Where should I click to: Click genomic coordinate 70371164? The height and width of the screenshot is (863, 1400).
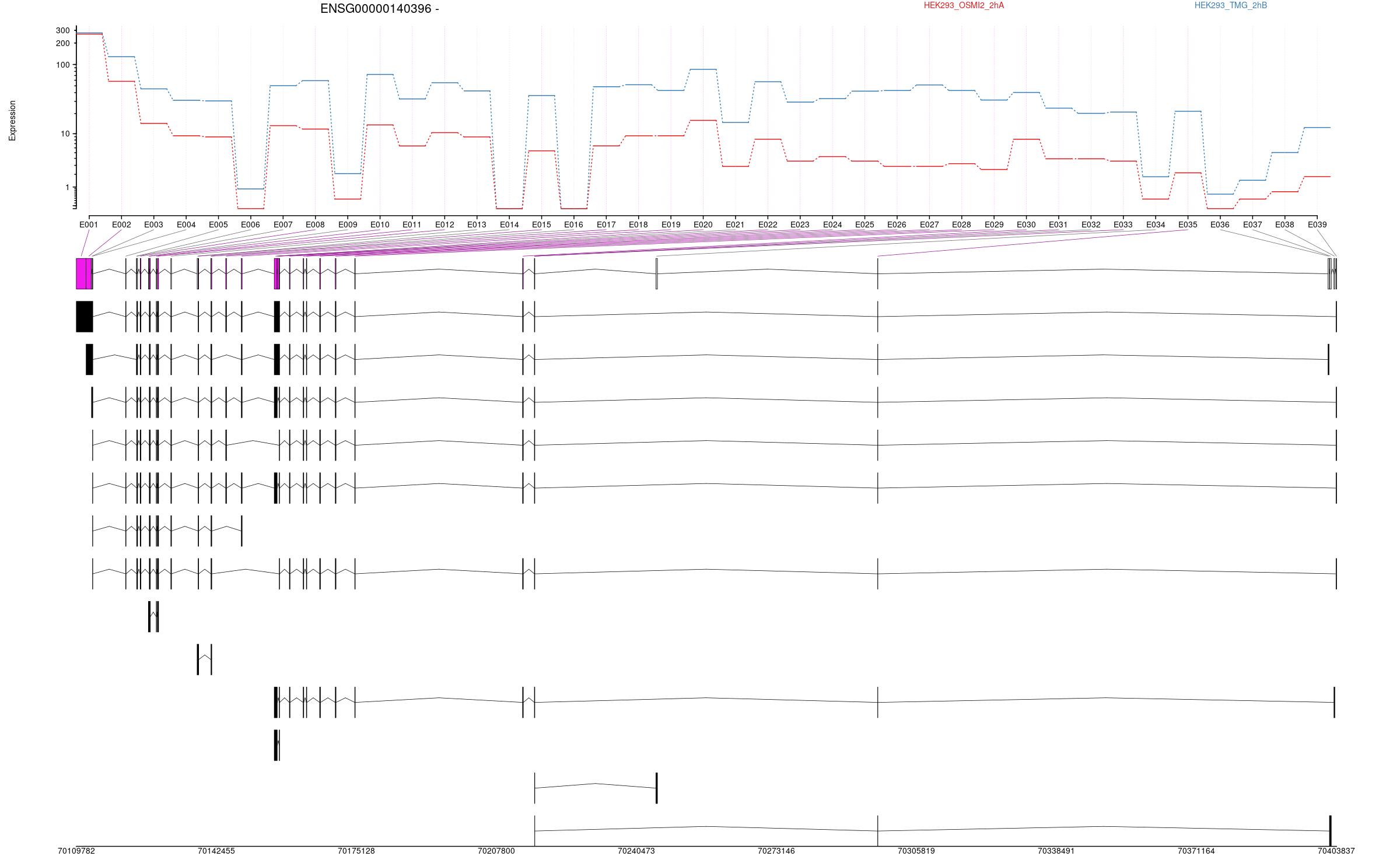[x=1196, y=851]
